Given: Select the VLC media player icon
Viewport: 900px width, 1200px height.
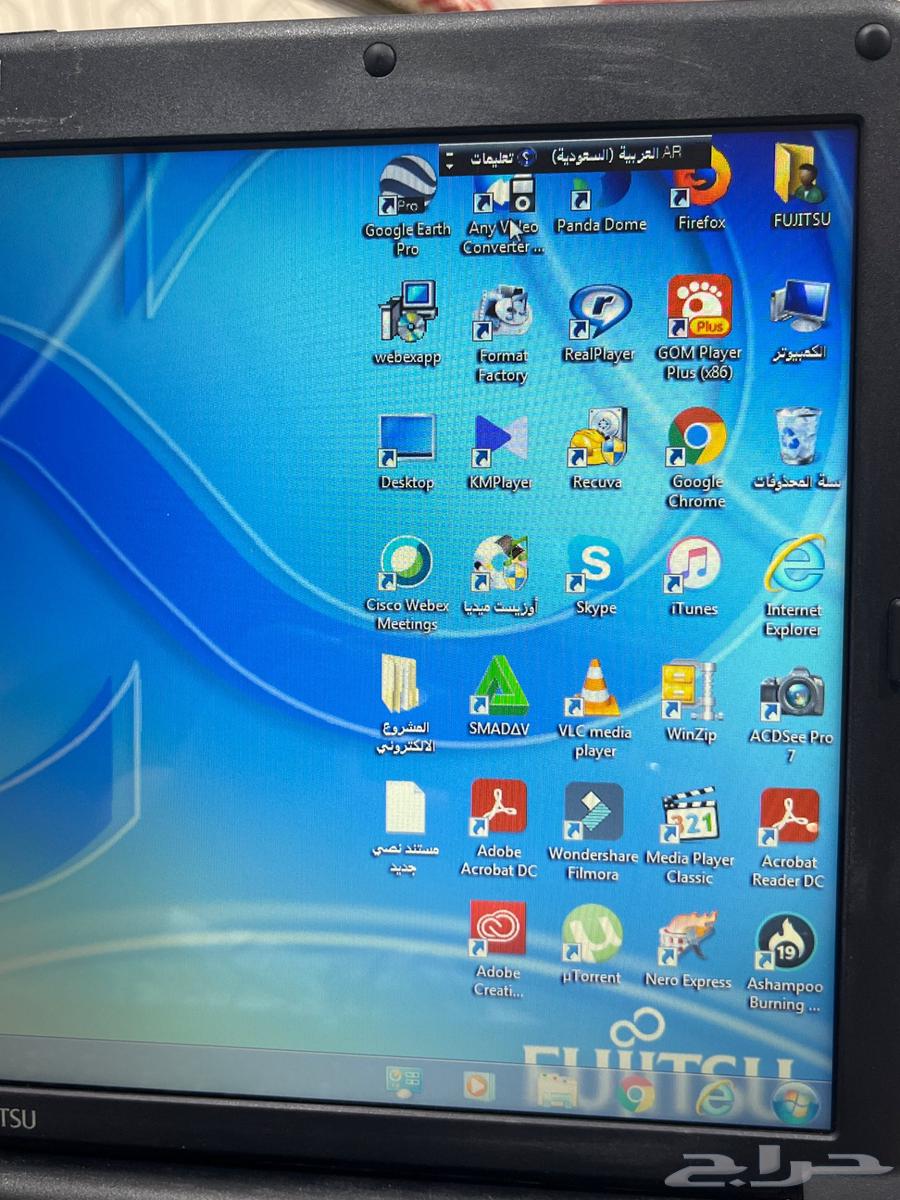Looking at the screenshot, I should coord(595,708).
